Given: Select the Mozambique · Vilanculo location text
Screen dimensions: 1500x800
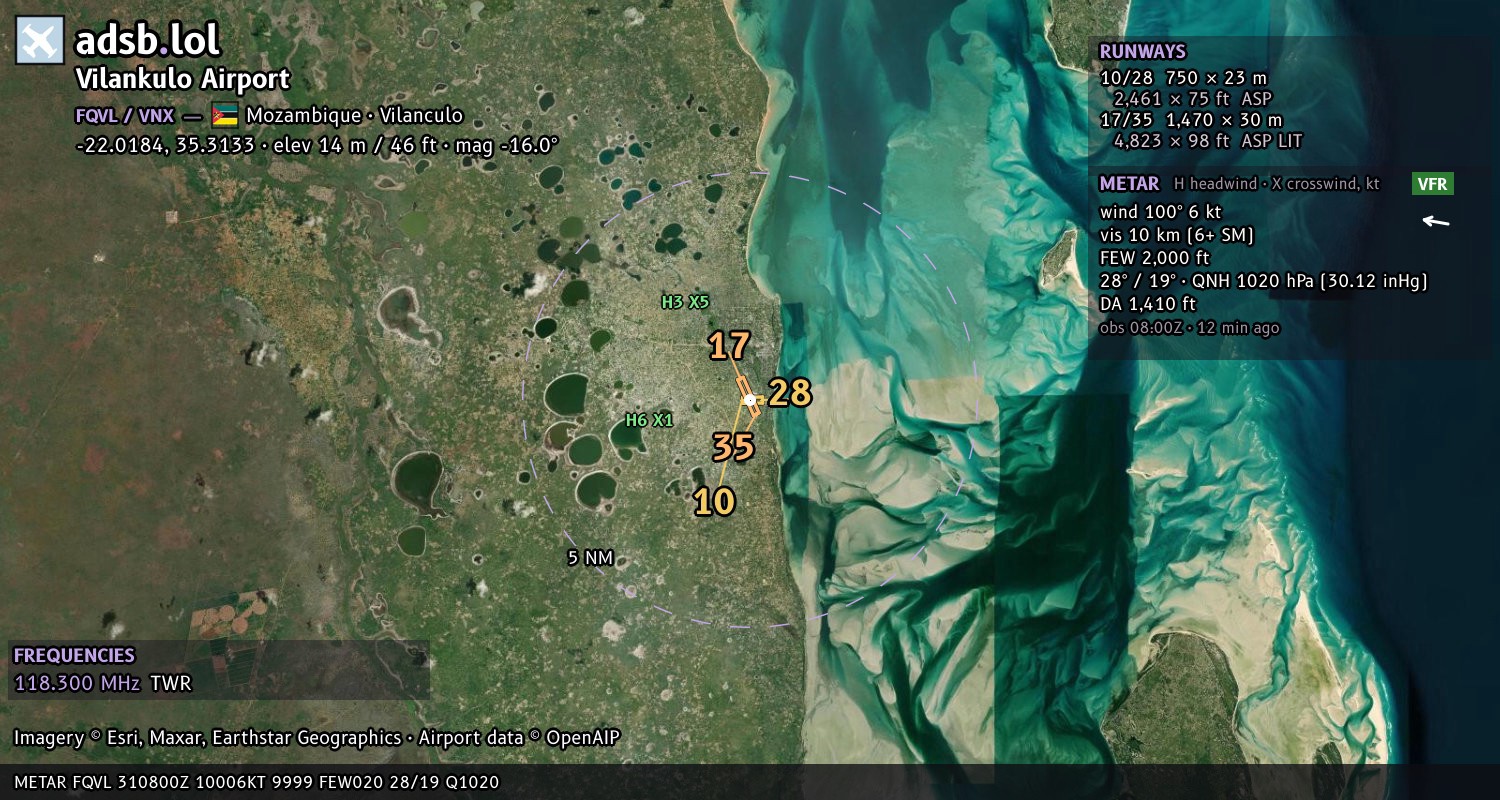Looking at the screenshot, I should 355,116.
